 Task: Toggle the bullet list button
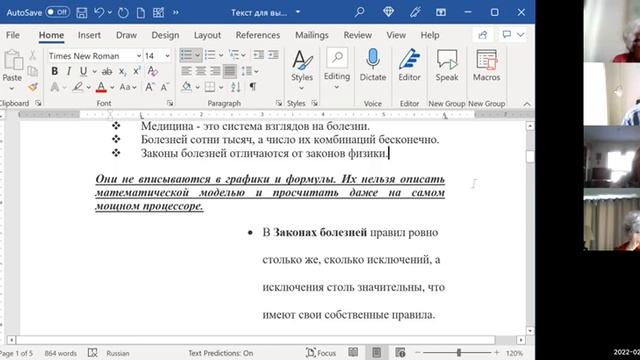click(x=187, y=55)
